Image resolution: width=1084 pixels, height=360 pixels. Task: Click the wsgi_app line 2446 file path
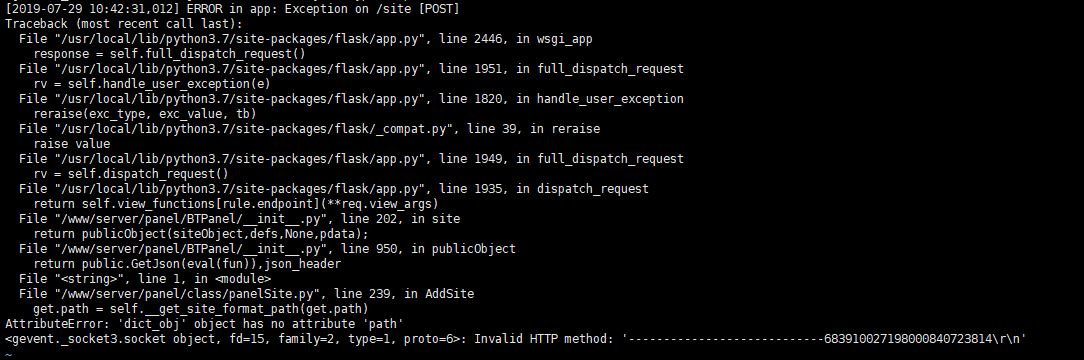(x=306, y=39)
